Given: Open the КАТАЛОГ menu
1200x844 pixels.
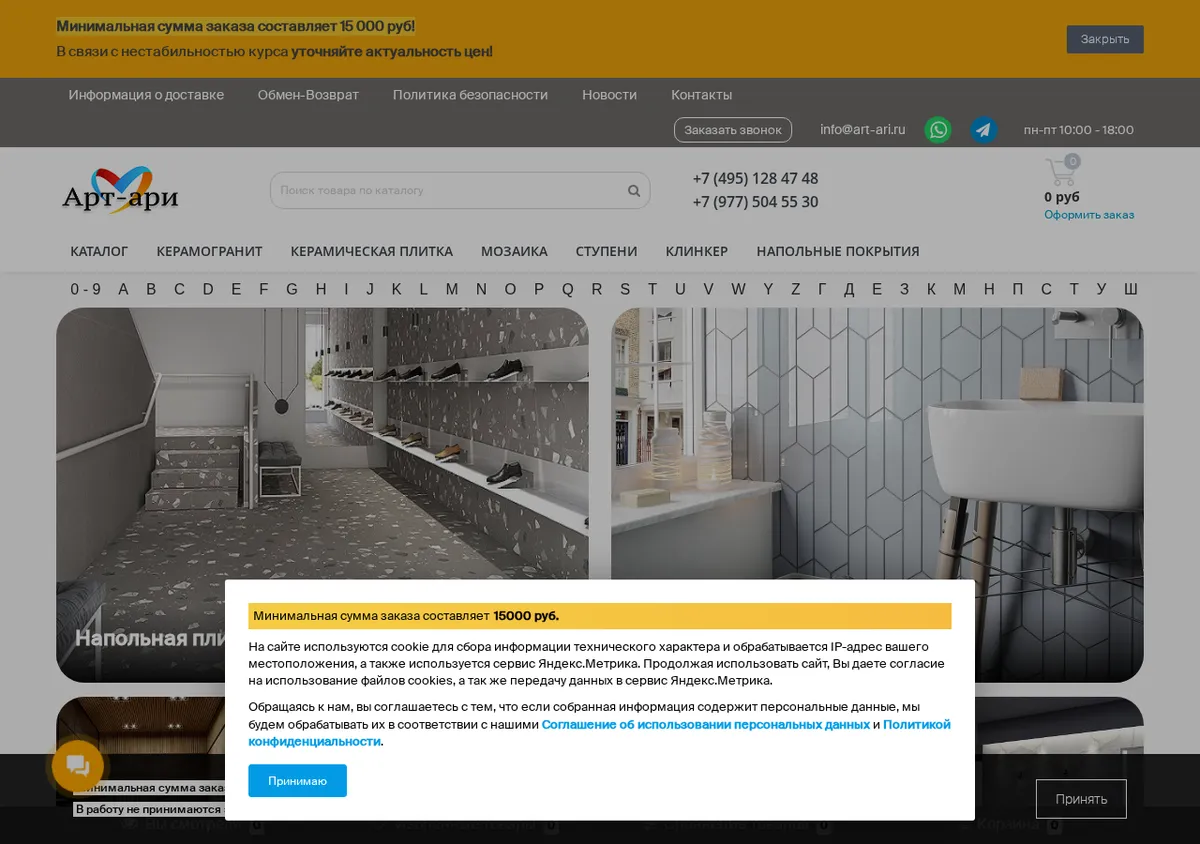Looking at the screenshot, I should click(x=99, y=251).
